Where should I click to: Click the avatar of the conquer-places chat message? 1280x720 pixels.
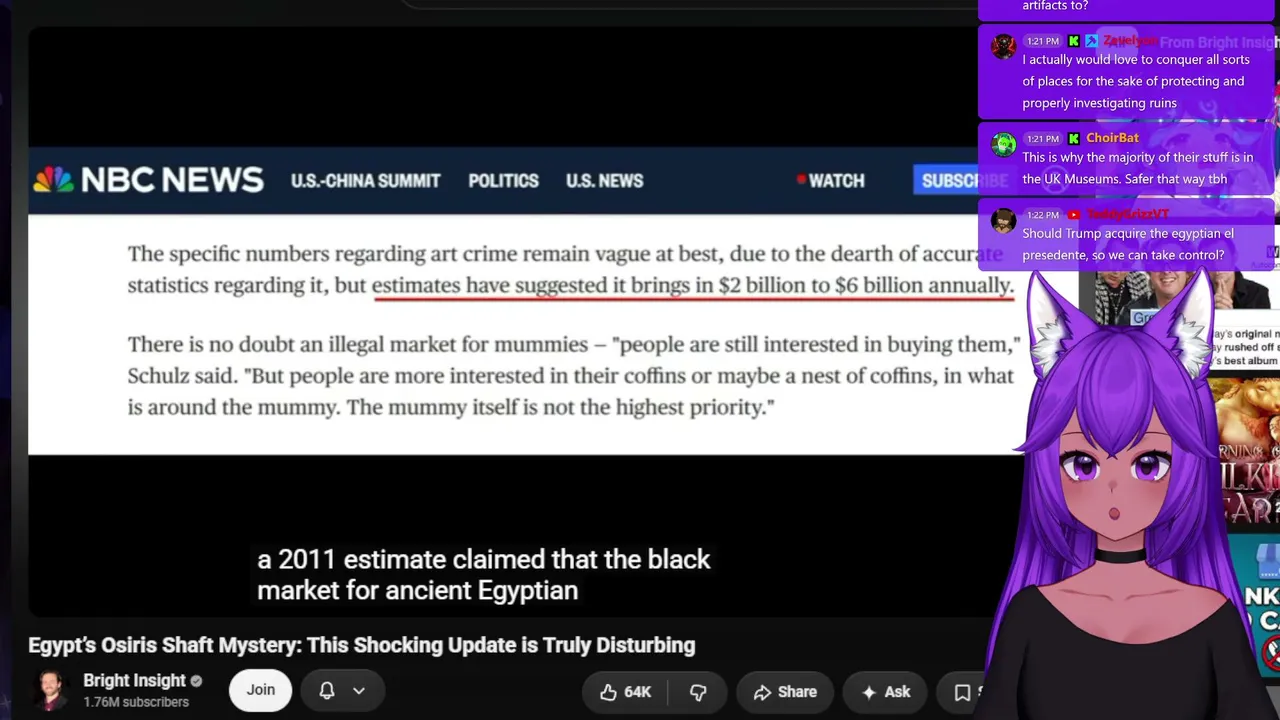click(x=1003, y=47)
